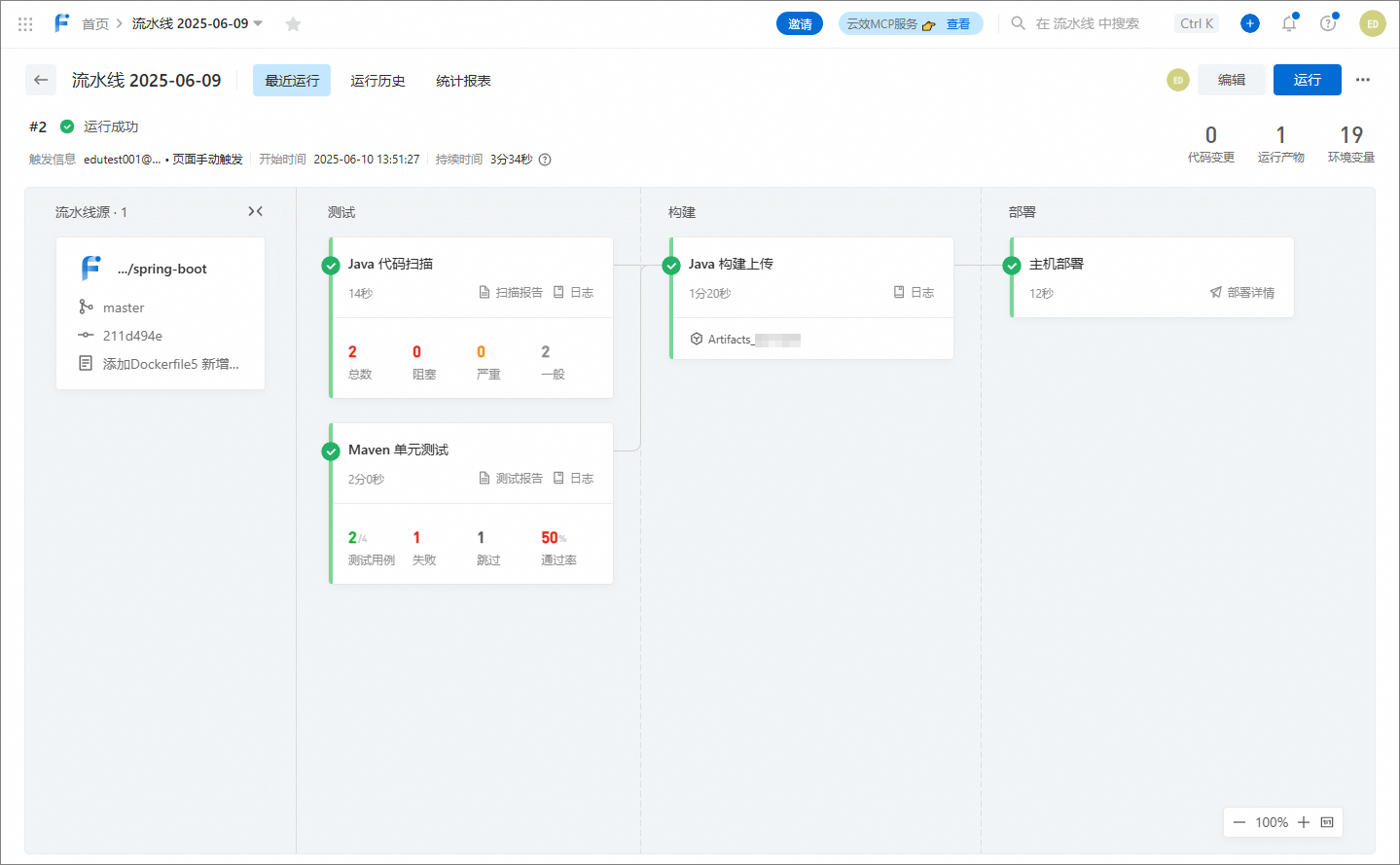Click the Flow logo icon in header
Image resolution: width=1400 pixels, height=865 pixels.
point(62,22)
